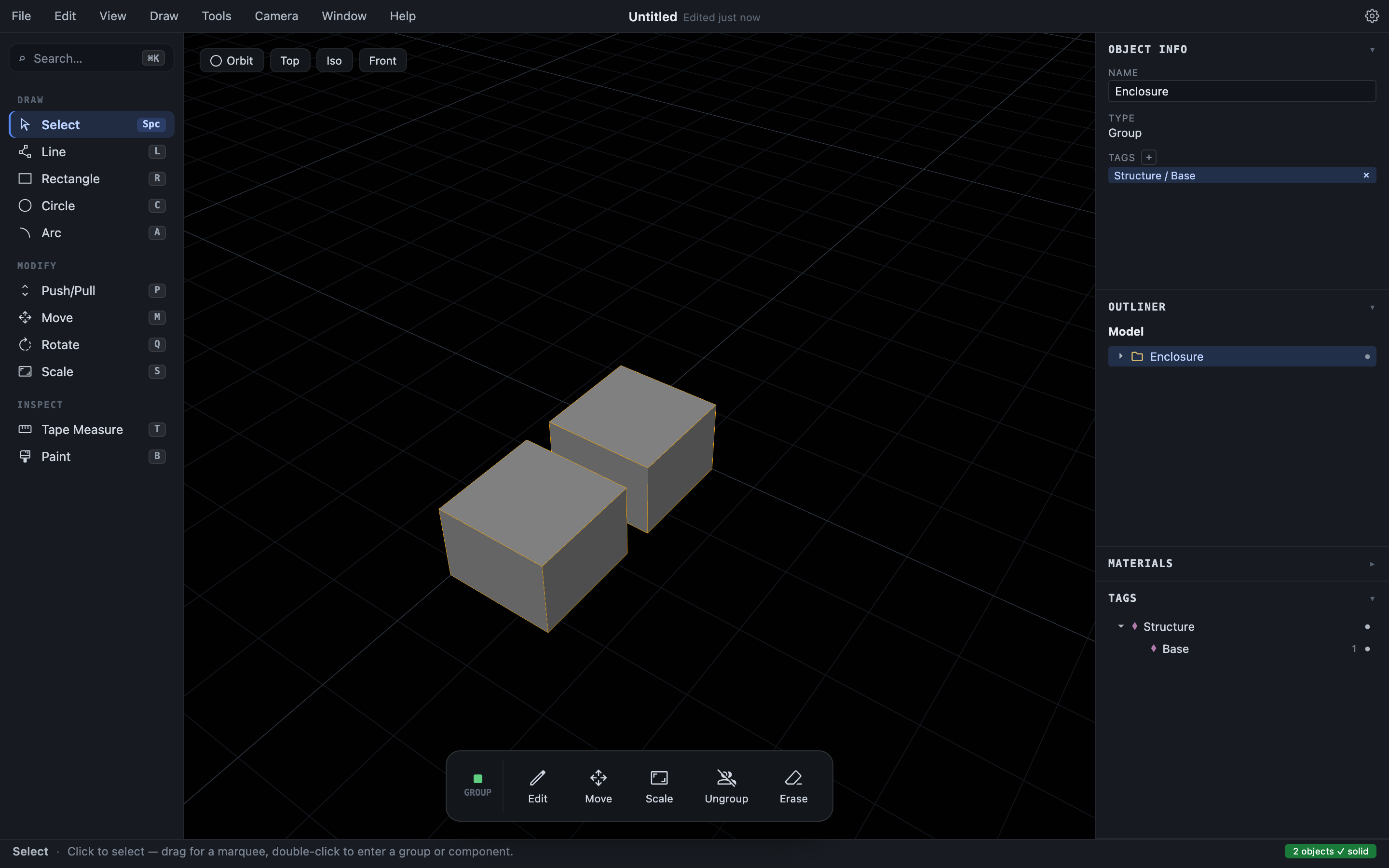Viewport: 1389px width, 868px height.
Task: Select the Circle tool
Action: (x=92, y=205)
